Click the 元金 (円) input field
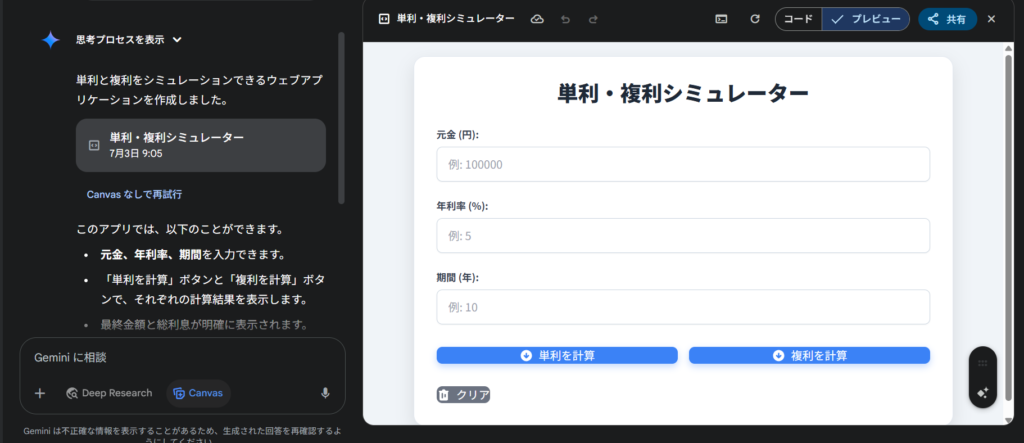 coord(683,165)
